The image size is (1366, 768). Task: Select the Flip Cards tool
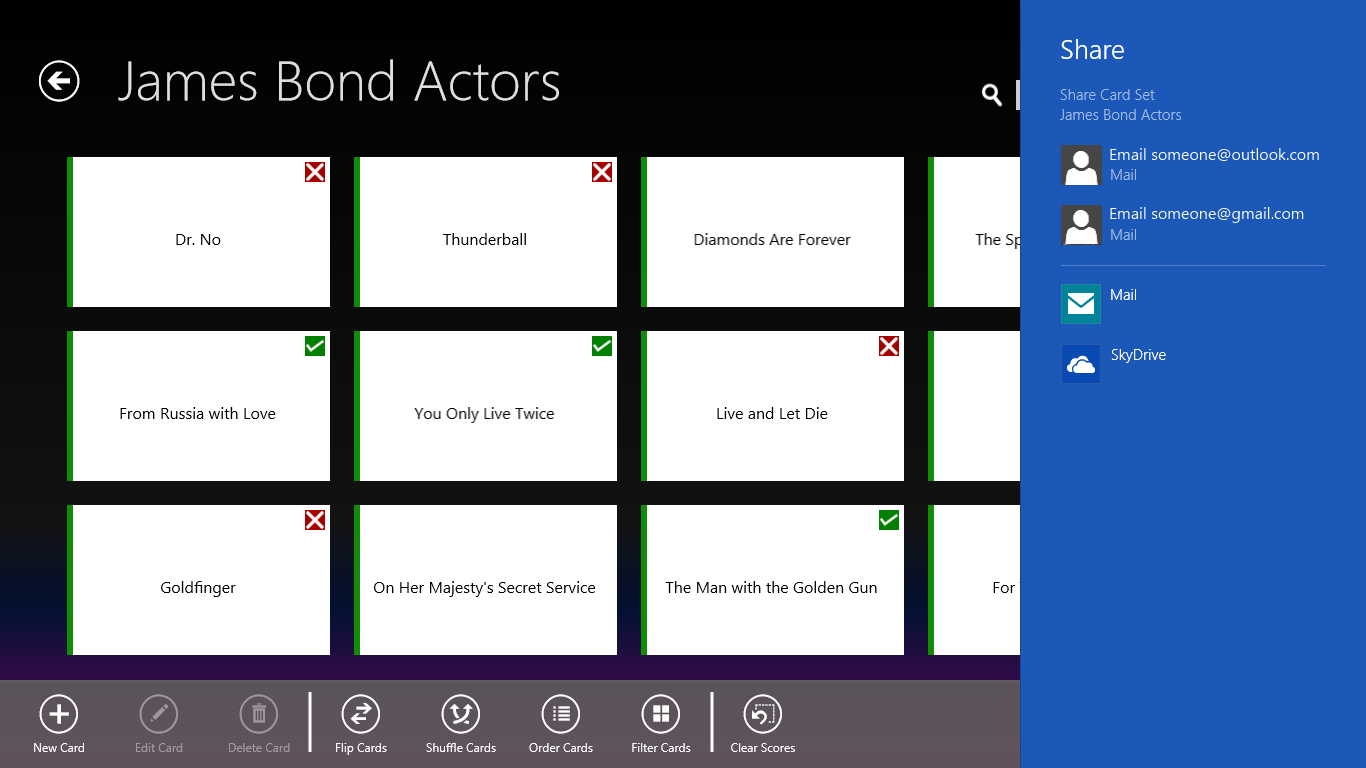pos(360,723)
